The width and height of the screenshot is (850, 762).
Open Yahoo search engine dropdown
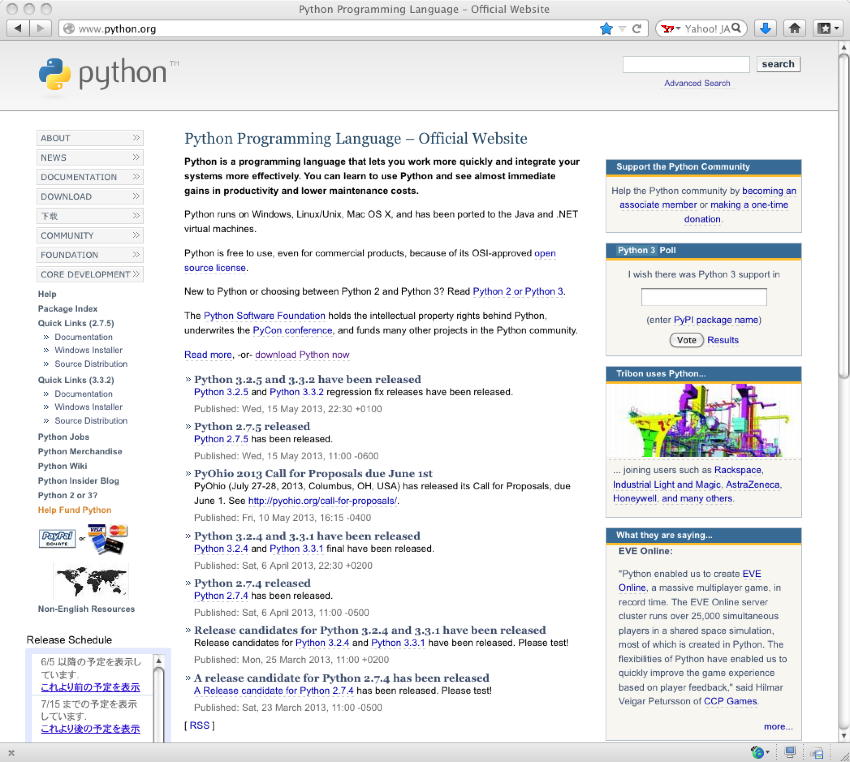(x=670, y=29)
